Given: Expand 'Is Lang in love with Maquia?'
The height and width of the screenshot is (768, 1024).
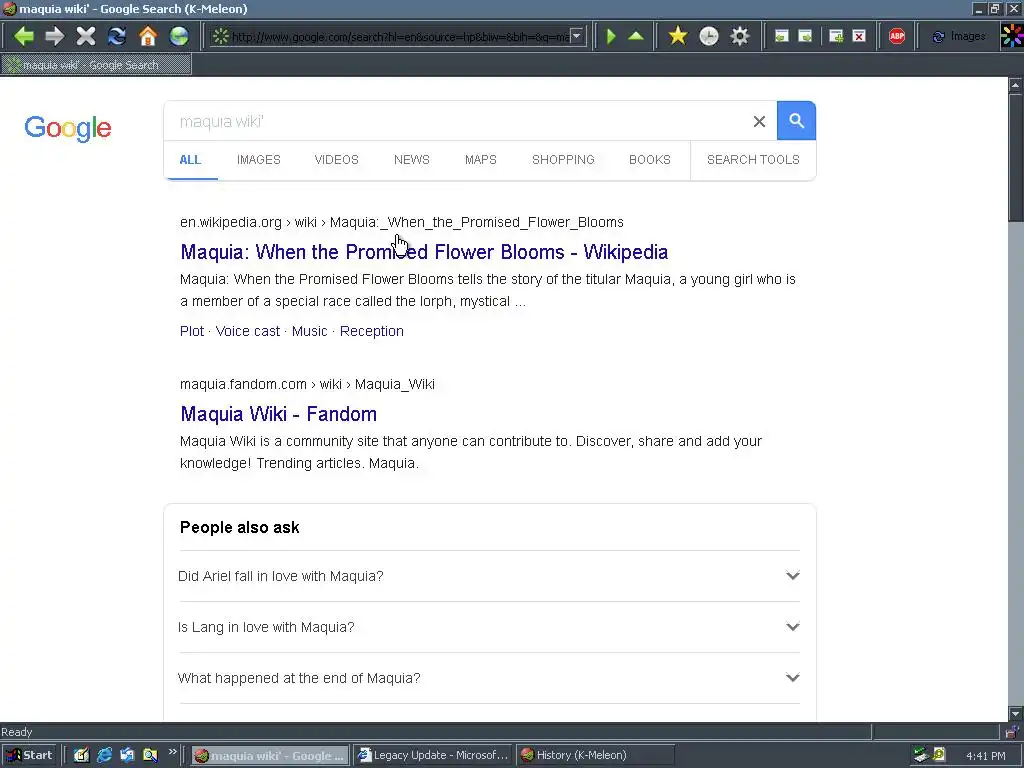Looking at the screenshot, I should coord(489,627).
